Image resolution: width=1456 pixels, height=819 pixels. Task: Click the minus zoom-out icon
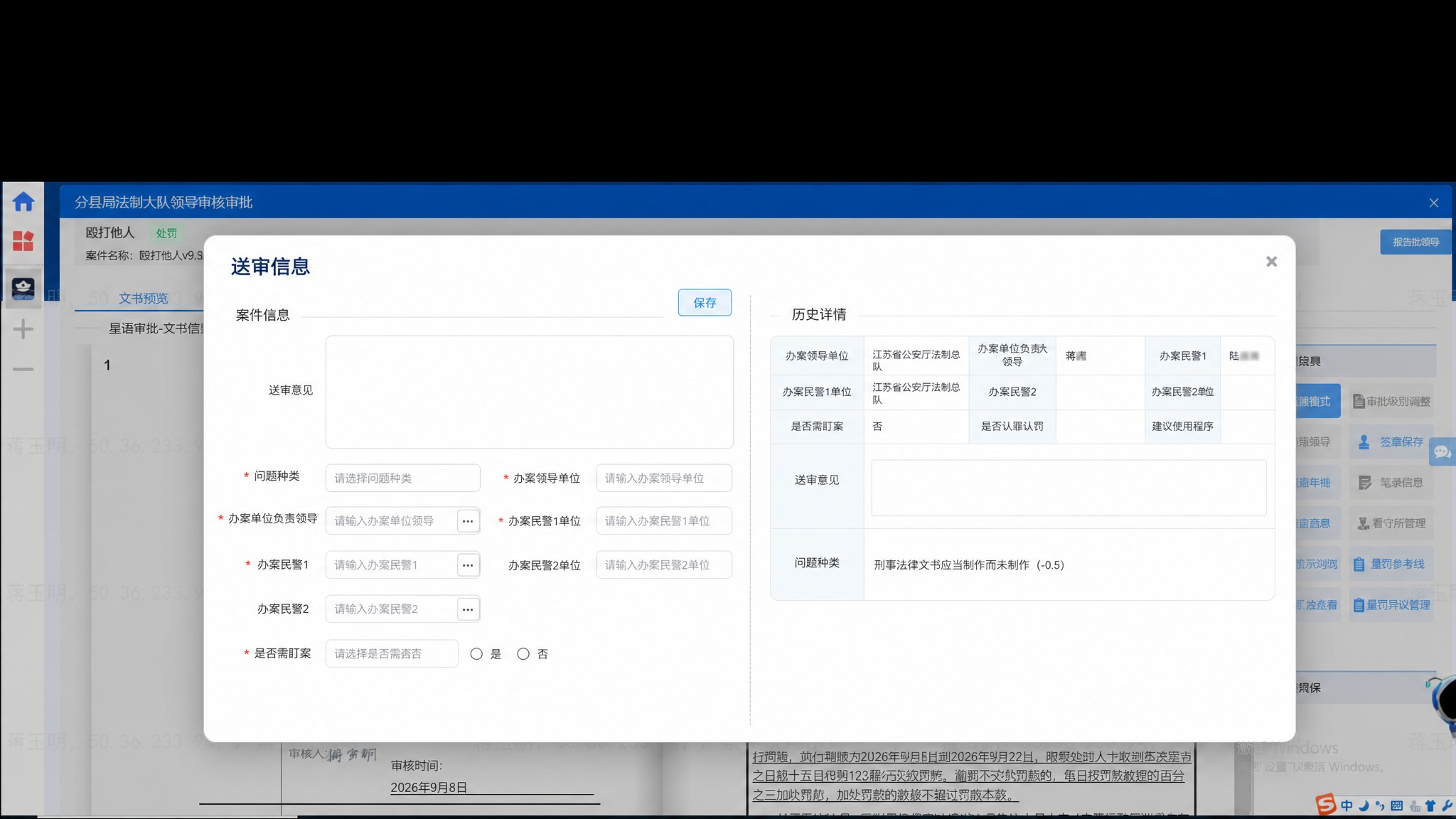[x=23, y=369]
